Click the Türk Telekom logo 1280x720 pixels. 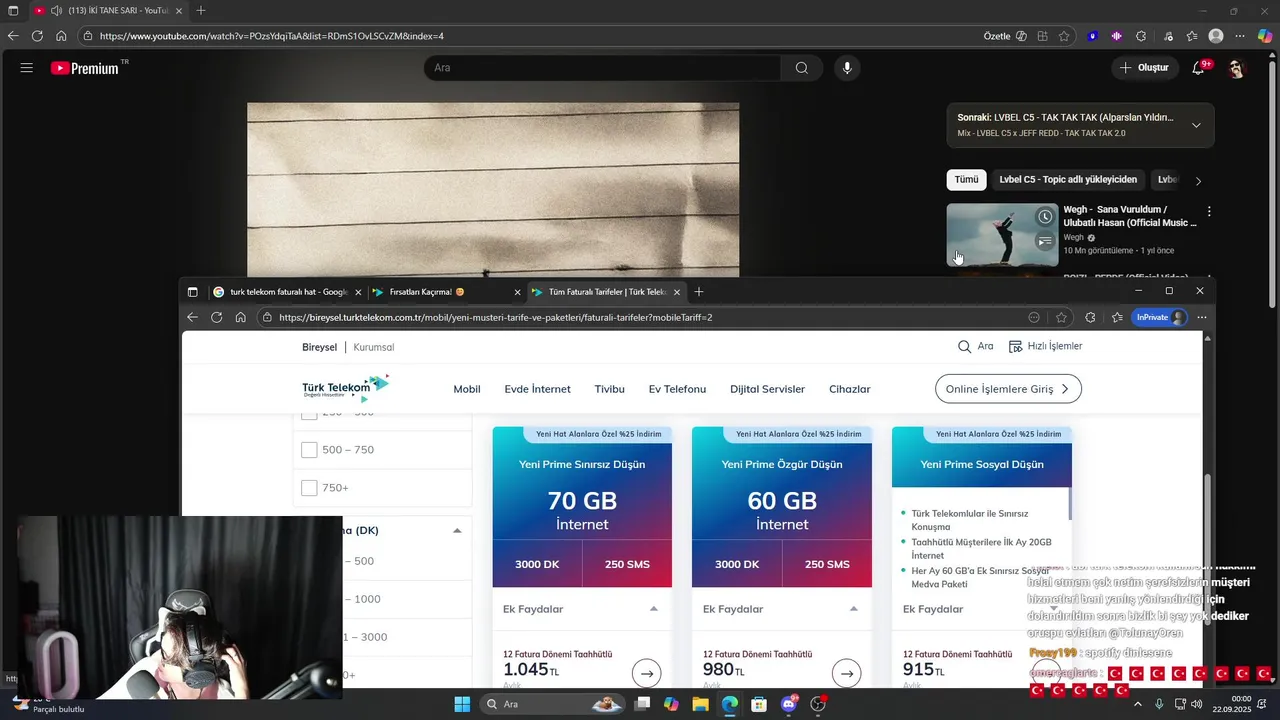pos(345,388)
